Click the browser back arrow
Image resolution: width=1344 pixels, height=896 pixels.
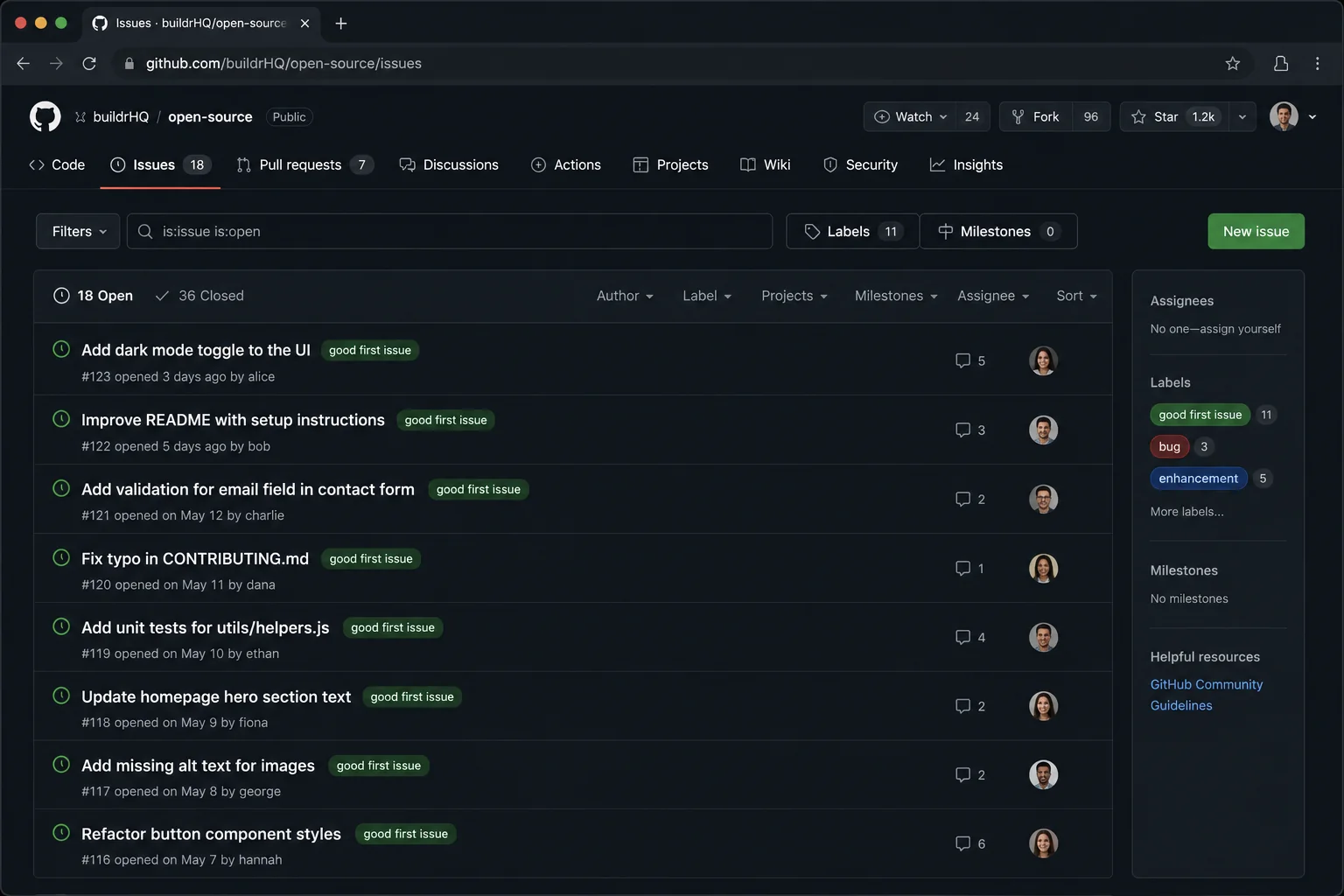tap(24, 63)
